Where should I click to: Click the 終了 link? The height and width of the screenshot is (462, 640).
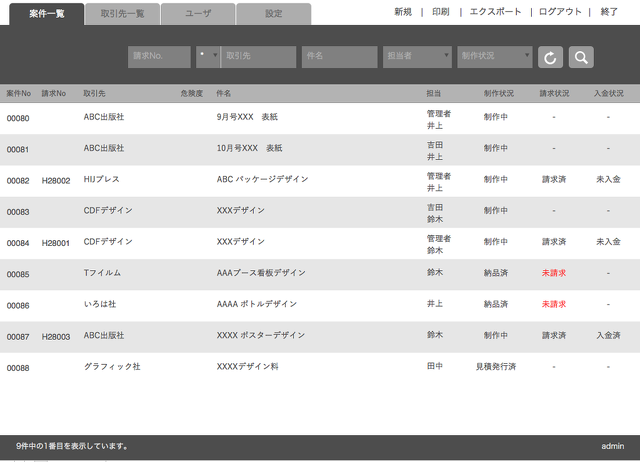(x=609, y=12)
